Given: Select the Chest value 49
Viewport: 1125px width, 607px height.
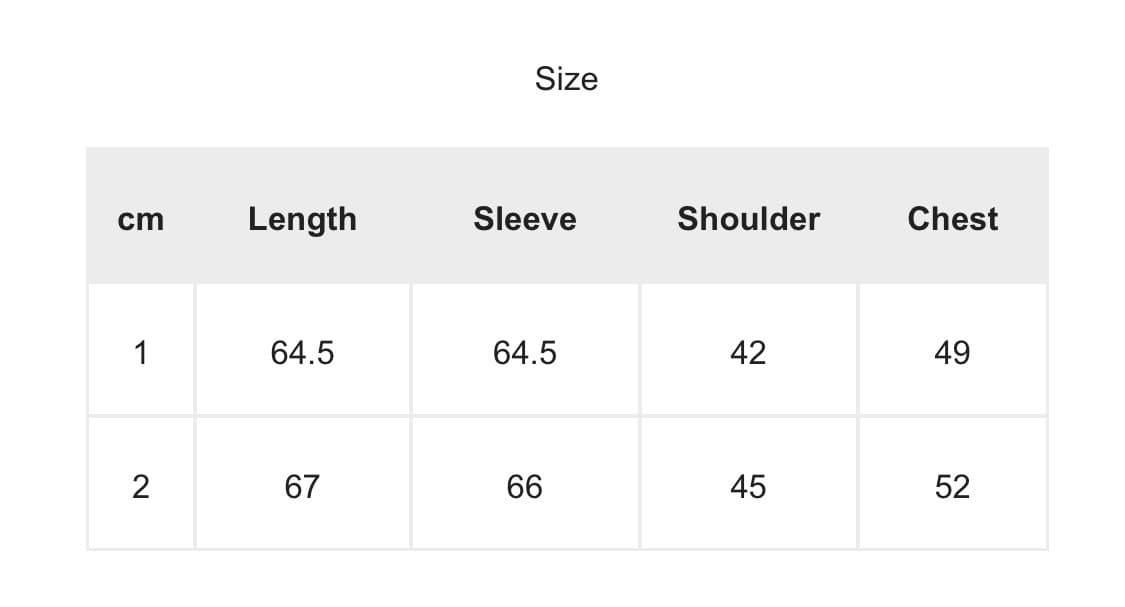Looking at the screenshot, I should (952, 352).
